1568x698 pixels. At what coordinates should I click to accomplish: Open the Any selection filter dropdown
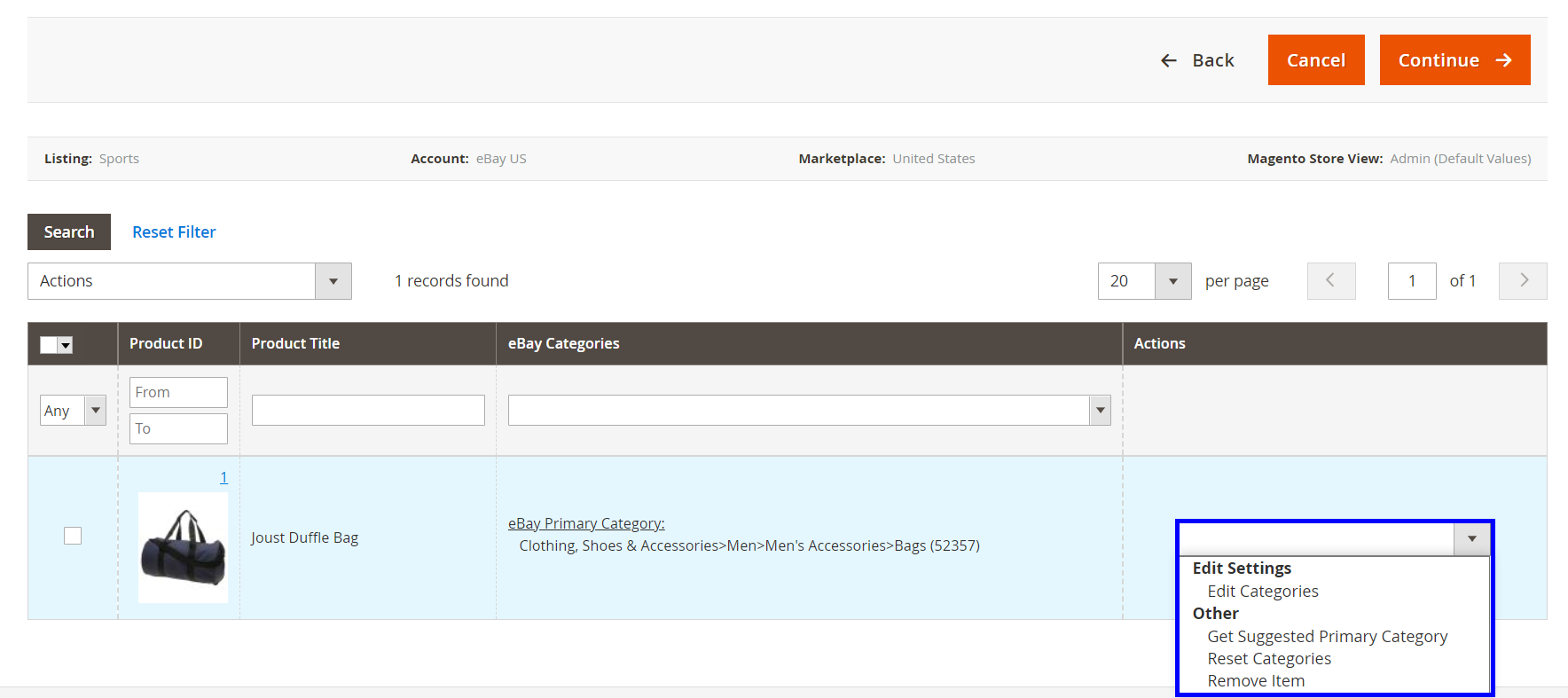73,411
